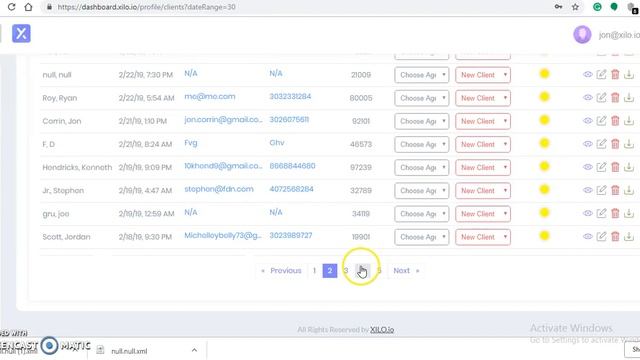
Task: Bookmark this page with star icon
Action: [575, 7]
